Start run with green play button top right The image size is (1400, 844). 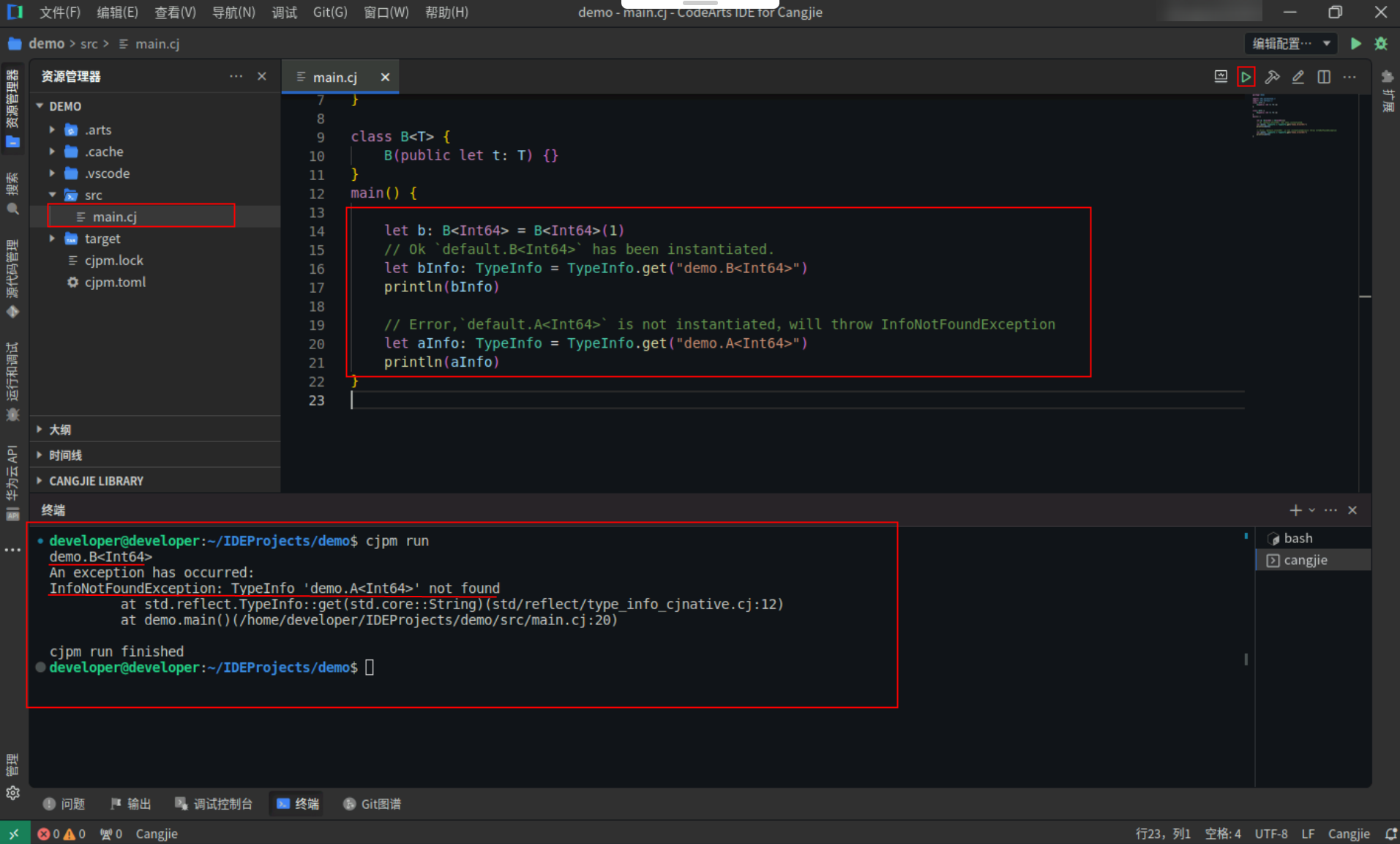(1355, 43)
